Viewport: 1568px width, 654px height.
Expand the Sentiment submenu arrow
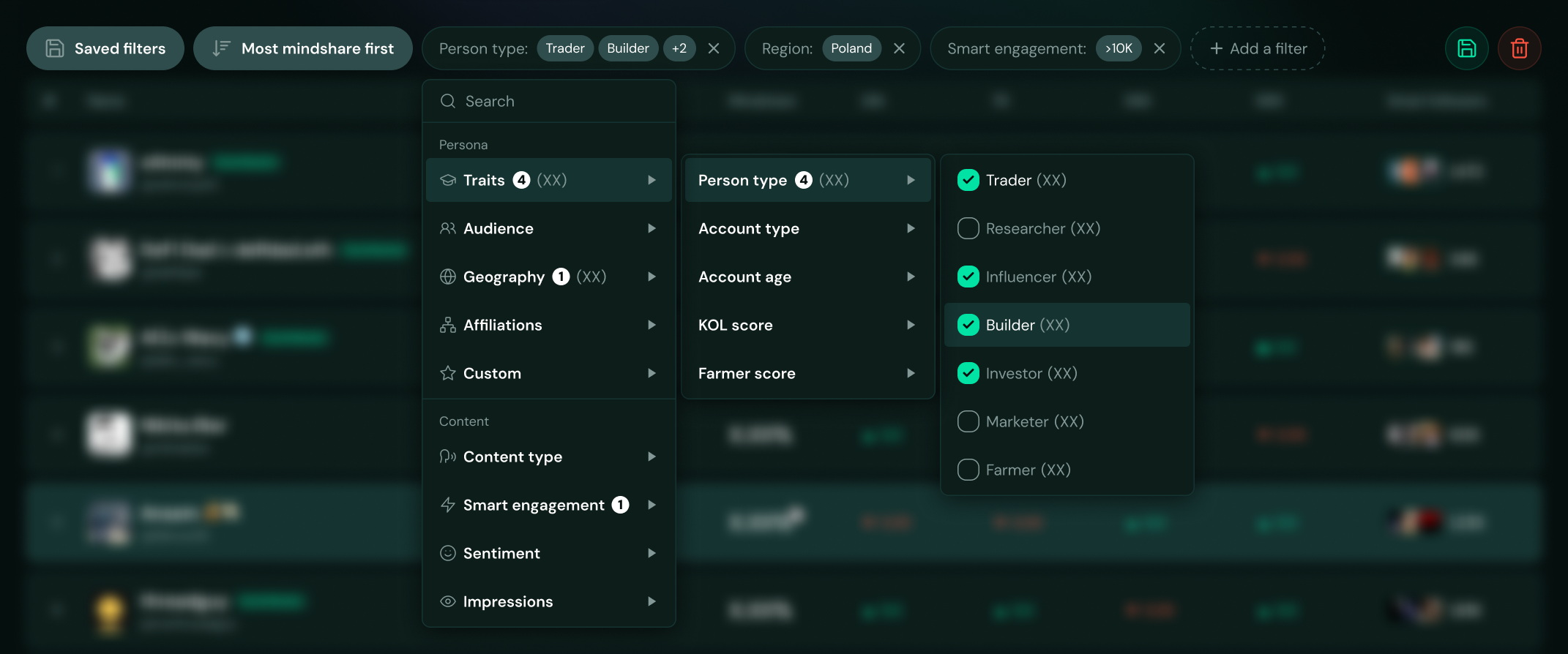pos(652,553)
